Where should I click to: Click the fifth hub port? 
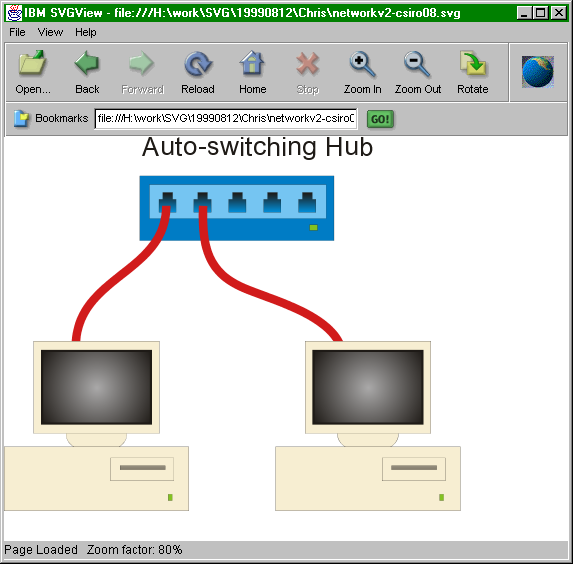(x=307, y=202)
